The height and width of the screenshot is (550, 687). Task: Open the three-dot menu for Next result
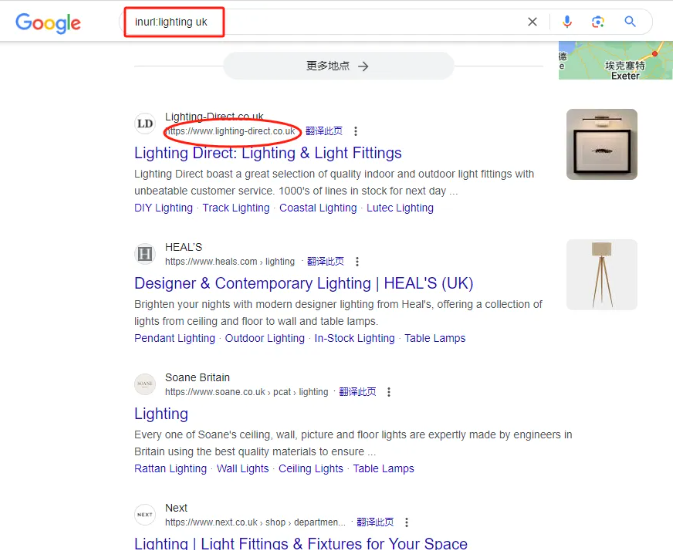point(407,522)
